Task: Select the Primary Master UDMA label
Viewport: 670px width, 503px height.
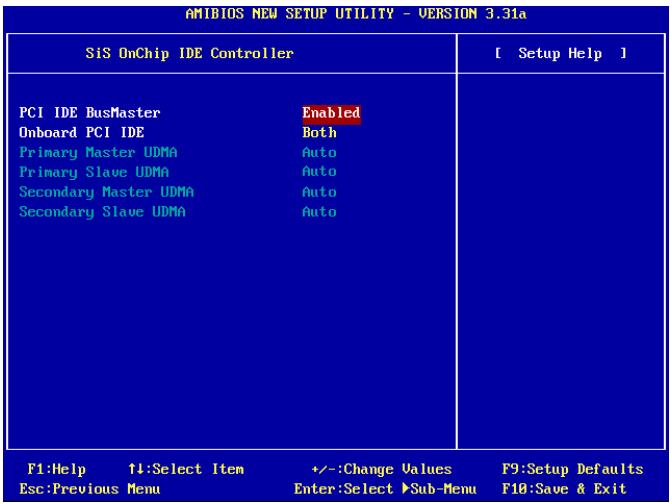Action: pos(98,153)
